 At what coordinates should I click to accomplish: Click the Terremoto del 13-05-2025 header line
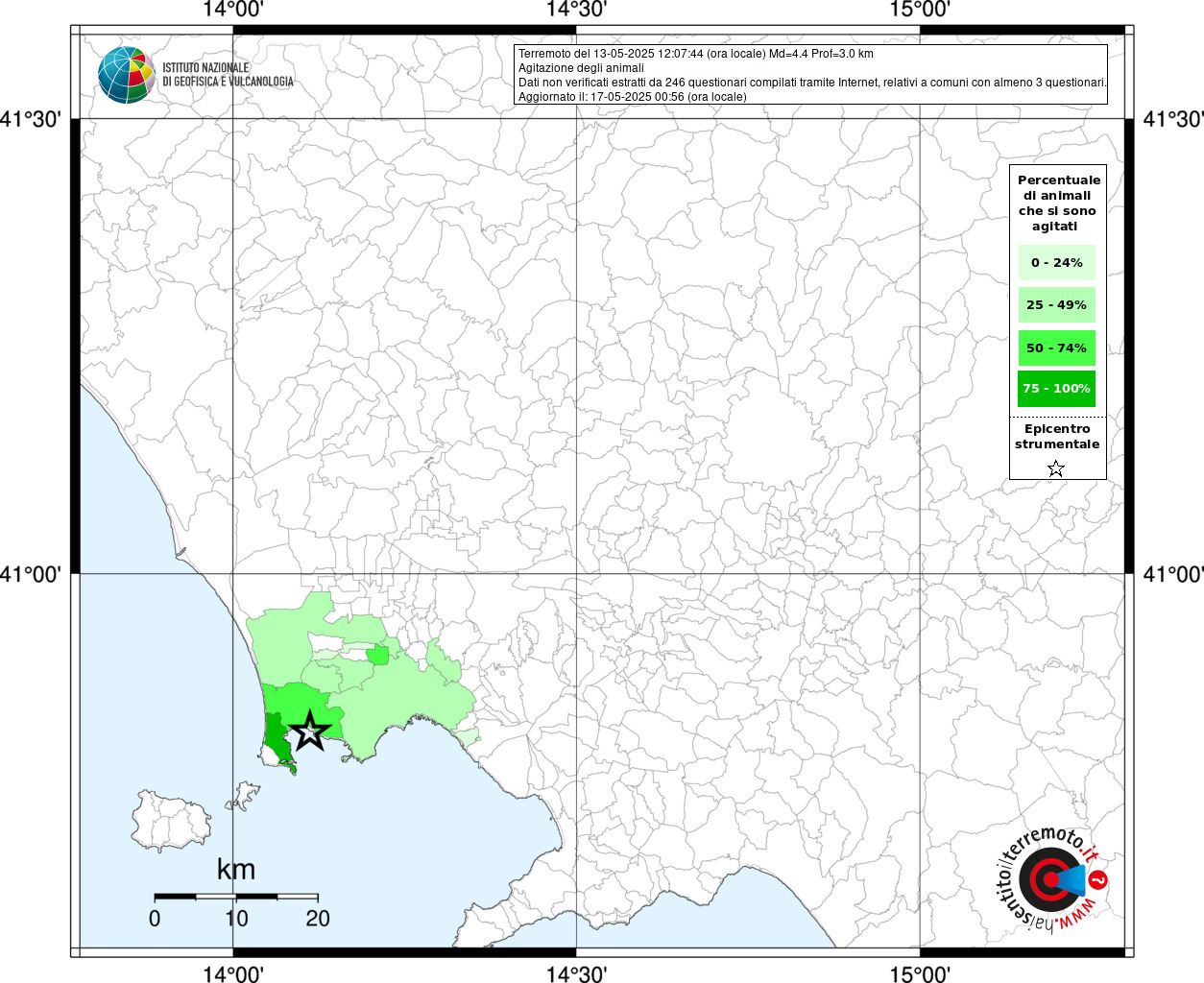(696, 54)
